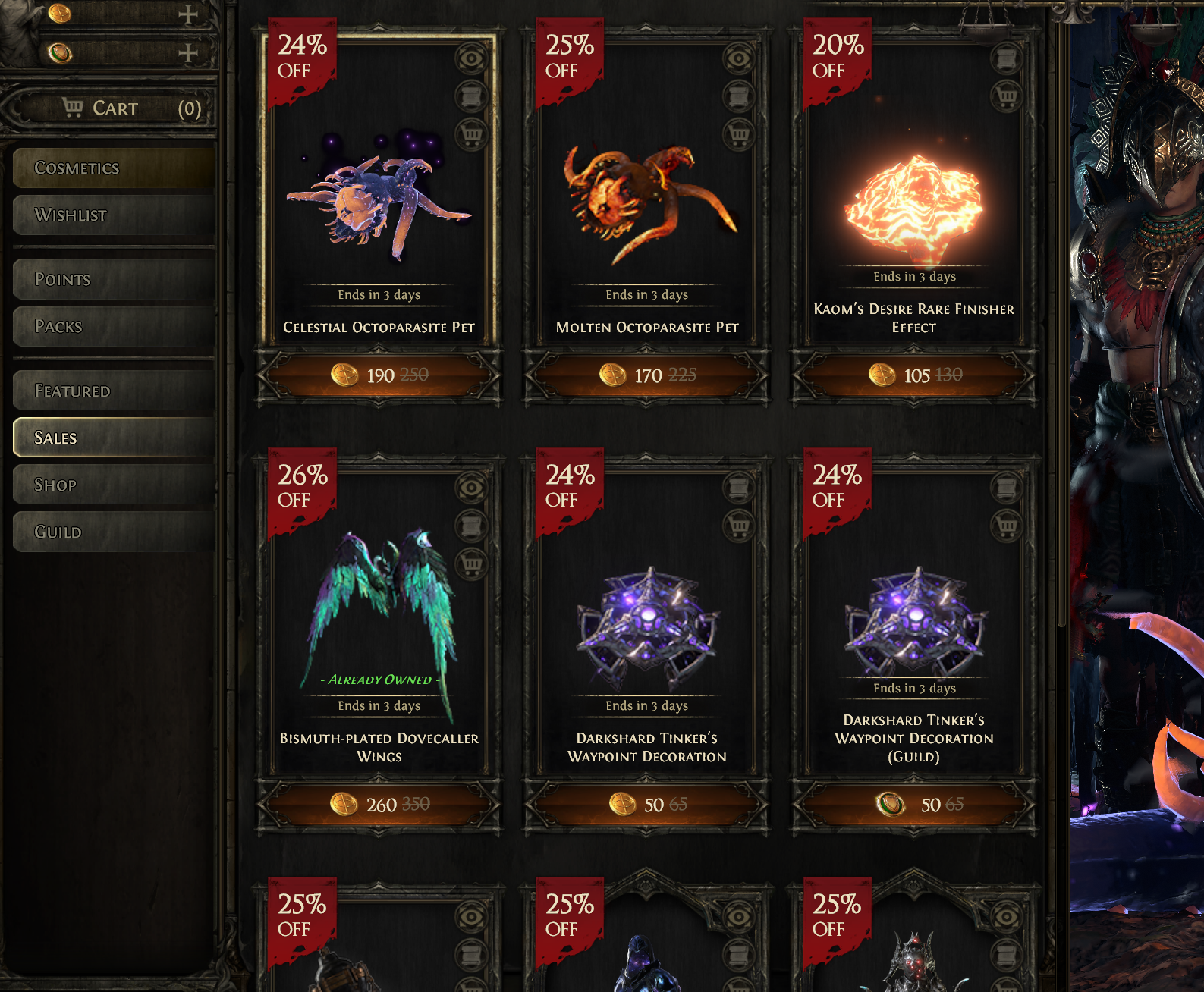
Task: Buy Celestial Octoparasite Pet for 190 points
Action: click(379, 375)
